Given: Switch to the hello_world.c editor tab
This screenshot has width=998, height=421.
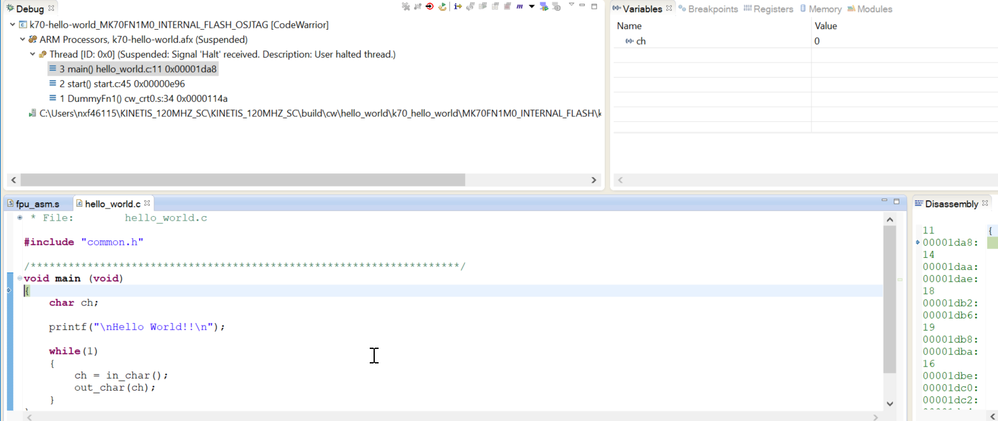Looking at the screenshot, I should tap(113, 204).
